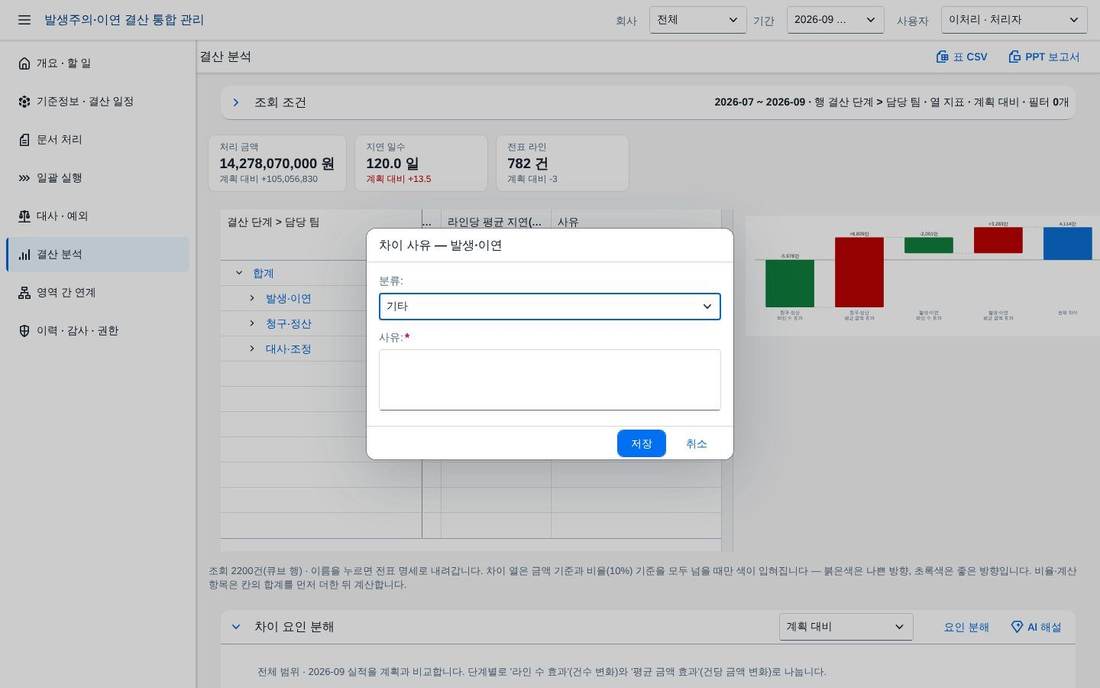Open 개요 · 할 일 in the sidebar
The height and width of the screenshot is (688, 1100).
pos(98,63)
